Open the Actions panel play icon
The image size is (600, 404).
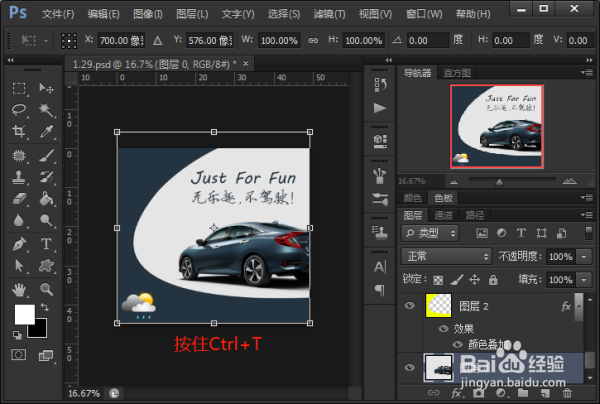pyautogui.click(x=380, y=108)
